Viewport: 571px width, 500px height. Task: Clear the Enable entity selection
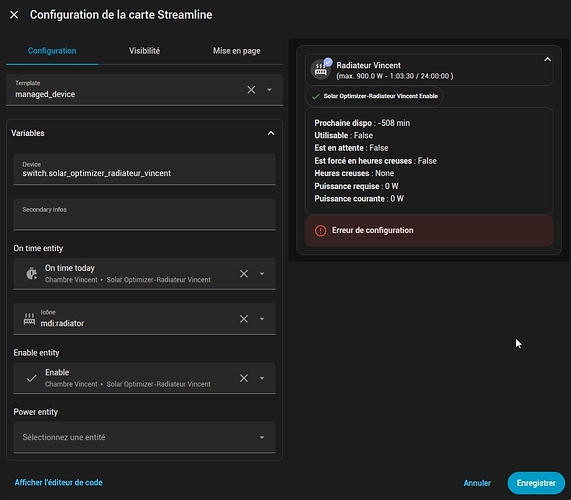click(x=244, y=378)
